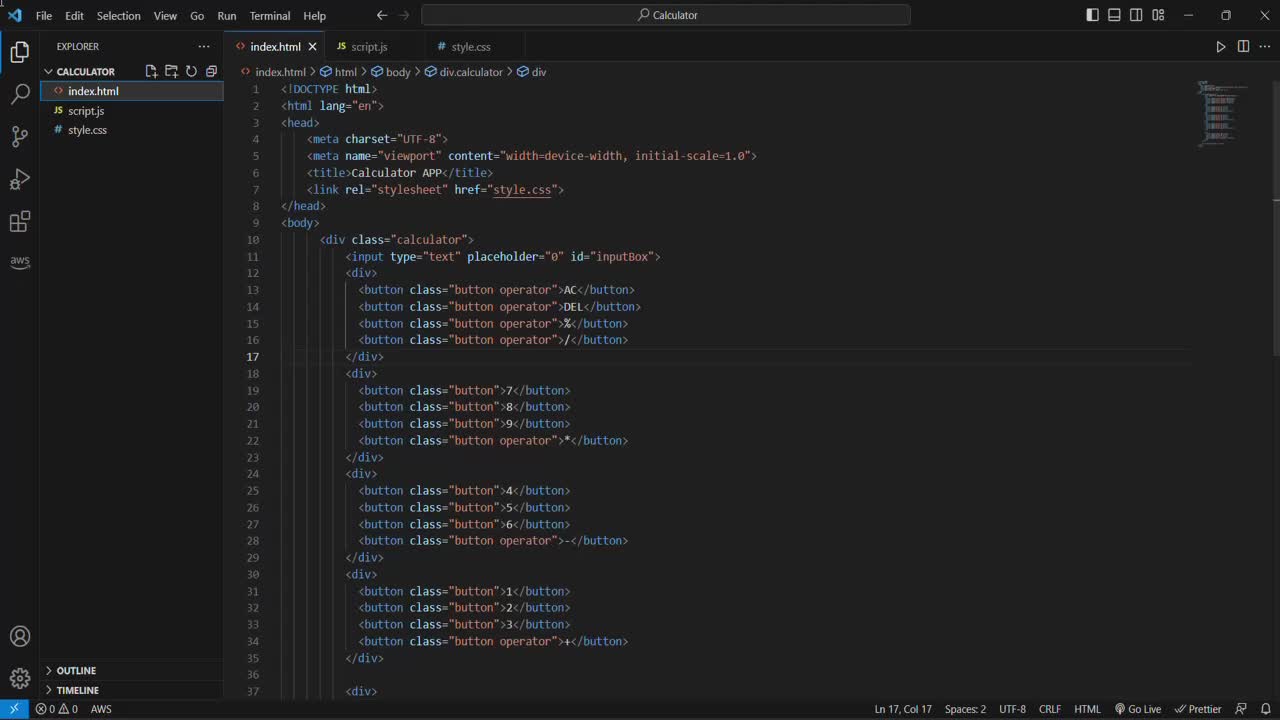
Task: Place cursor on line number 17
Action: (253, 357)
